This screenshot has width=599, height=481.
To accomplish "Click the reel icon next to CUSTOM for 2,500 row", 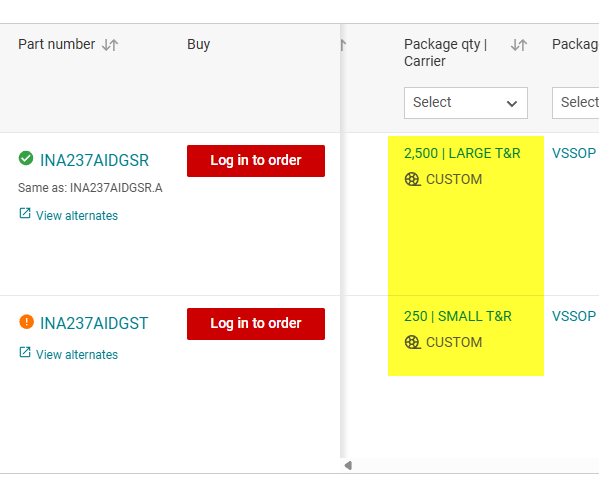I will 413,179.
